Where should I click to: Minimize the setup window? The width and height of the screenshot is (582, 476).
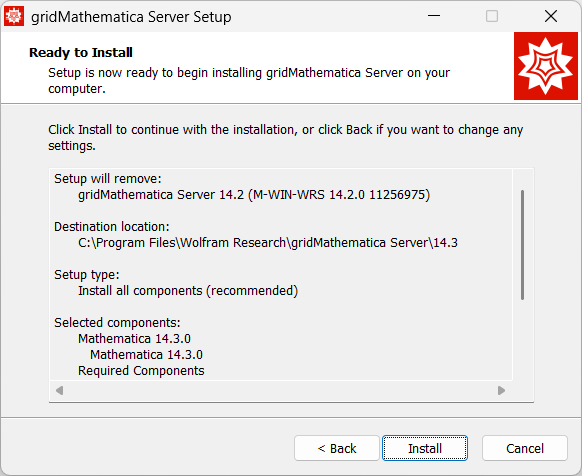pyautogui.click(x=434, y=16)
